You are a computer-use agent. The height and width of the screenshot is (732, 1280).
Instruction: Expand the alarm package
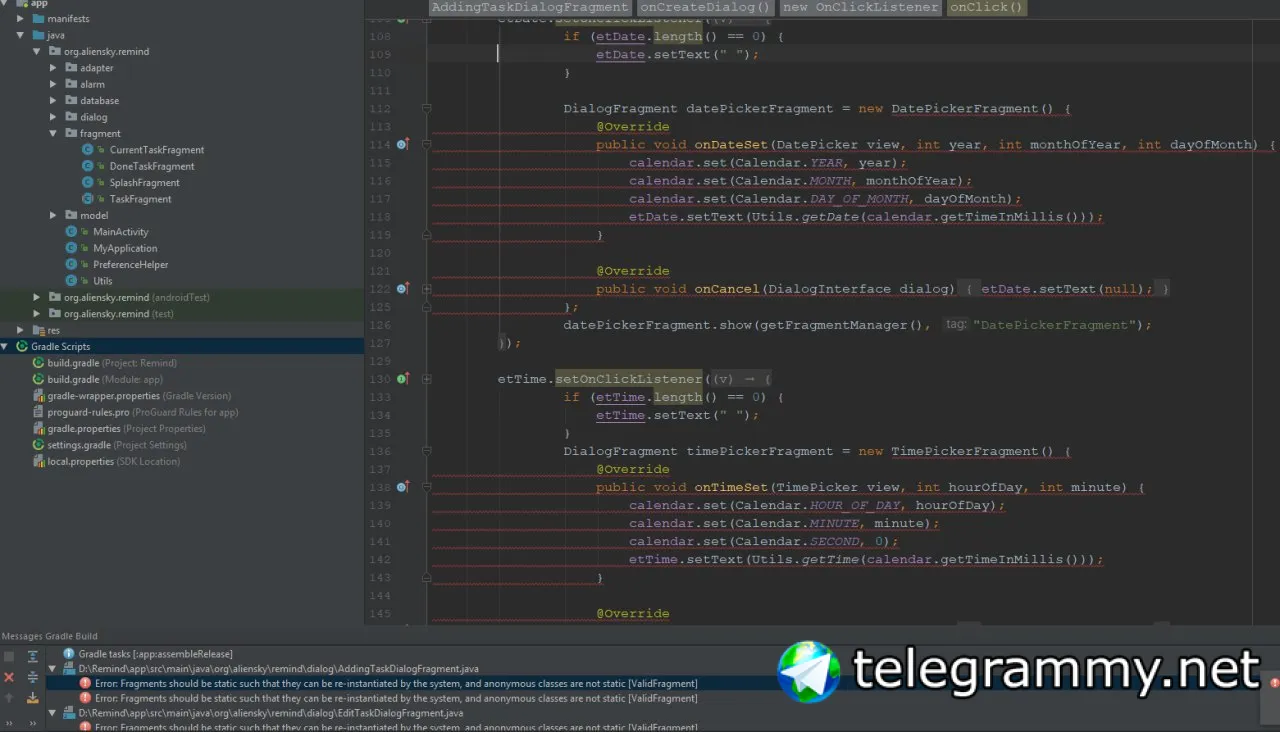click(x=54, y=84)
